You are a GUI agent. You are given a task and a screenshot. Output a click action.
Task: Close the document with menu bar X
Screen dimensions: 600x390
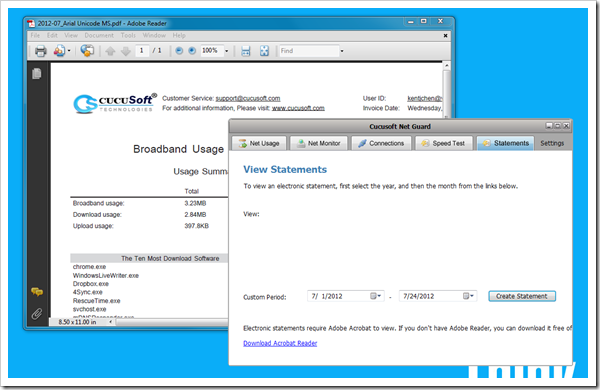tap(445, 36)
